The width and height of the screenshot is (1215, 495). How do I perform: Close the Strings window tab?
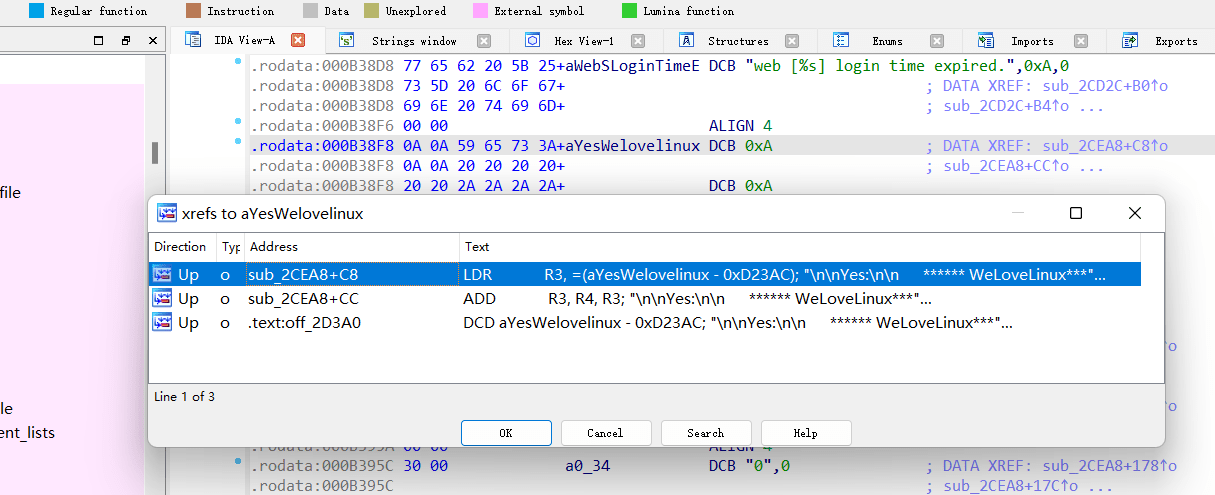pos(484,41)
